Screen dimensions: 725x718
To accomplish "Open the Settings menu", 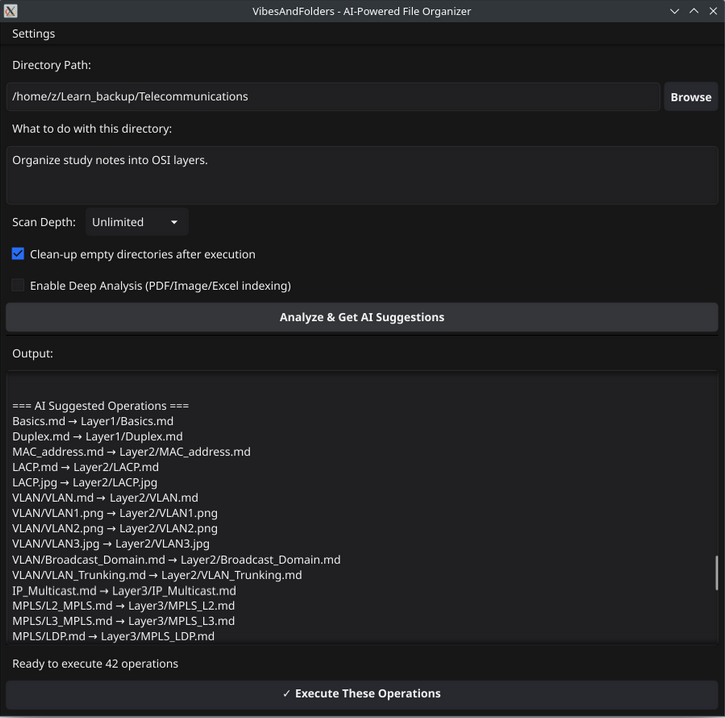I will (x=33, y=34).
